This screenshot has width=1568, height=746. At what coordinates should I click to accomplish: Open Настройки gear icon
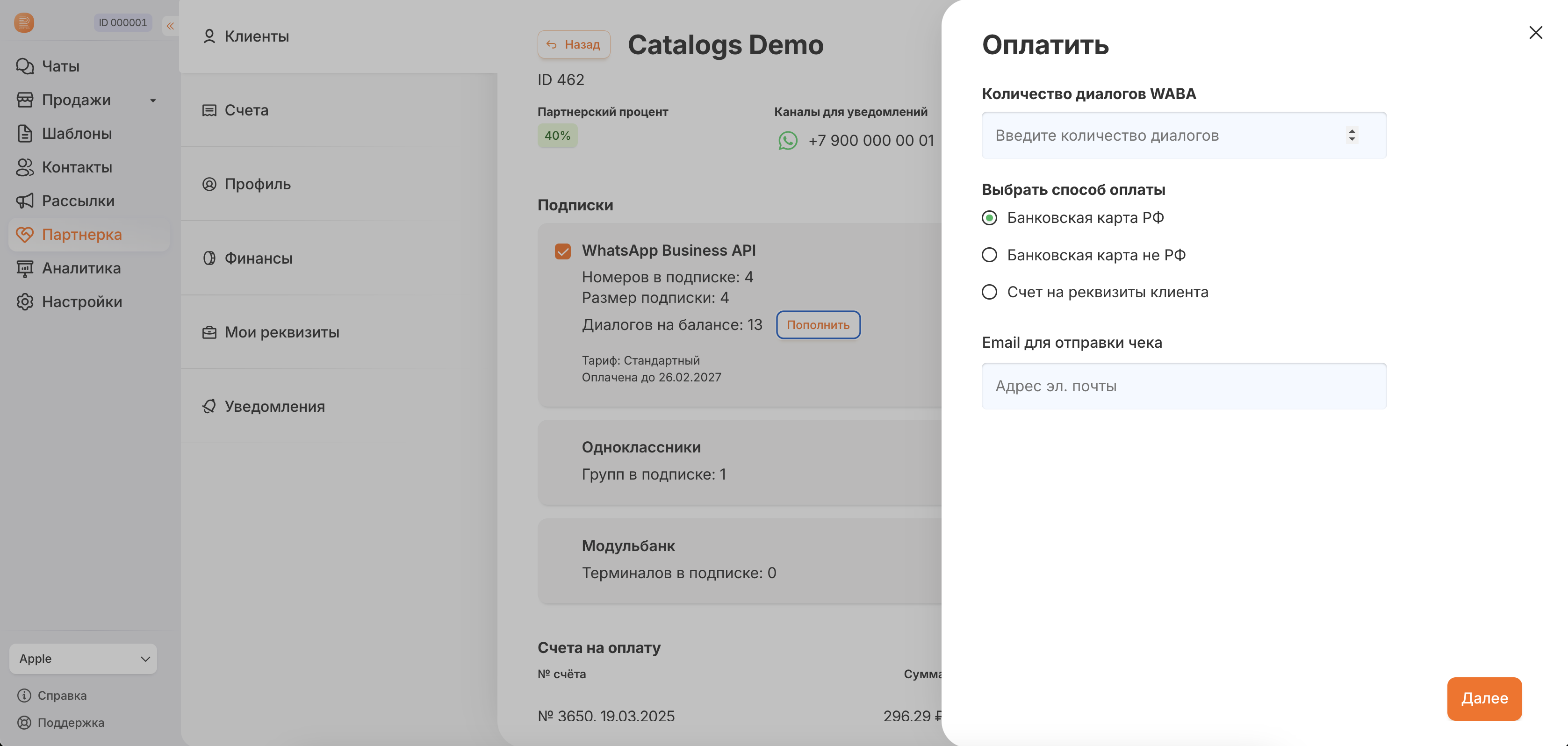(24, 302)
